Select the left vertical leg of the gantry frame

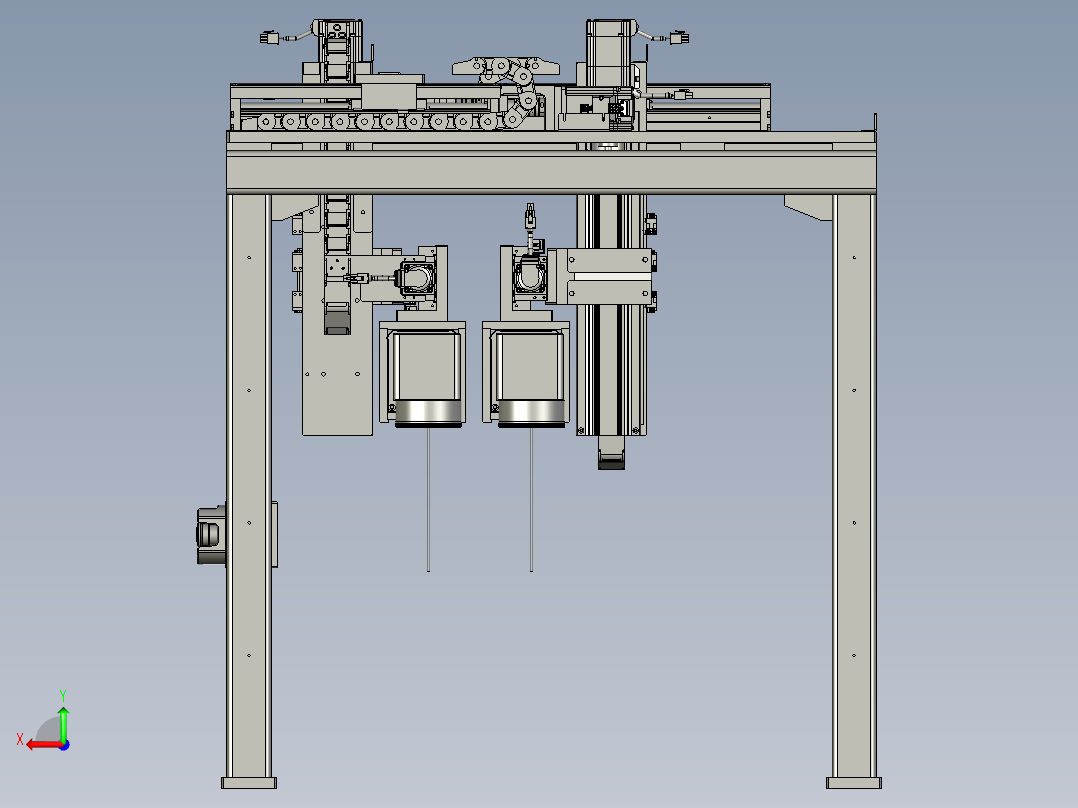[x=248, y=486]
